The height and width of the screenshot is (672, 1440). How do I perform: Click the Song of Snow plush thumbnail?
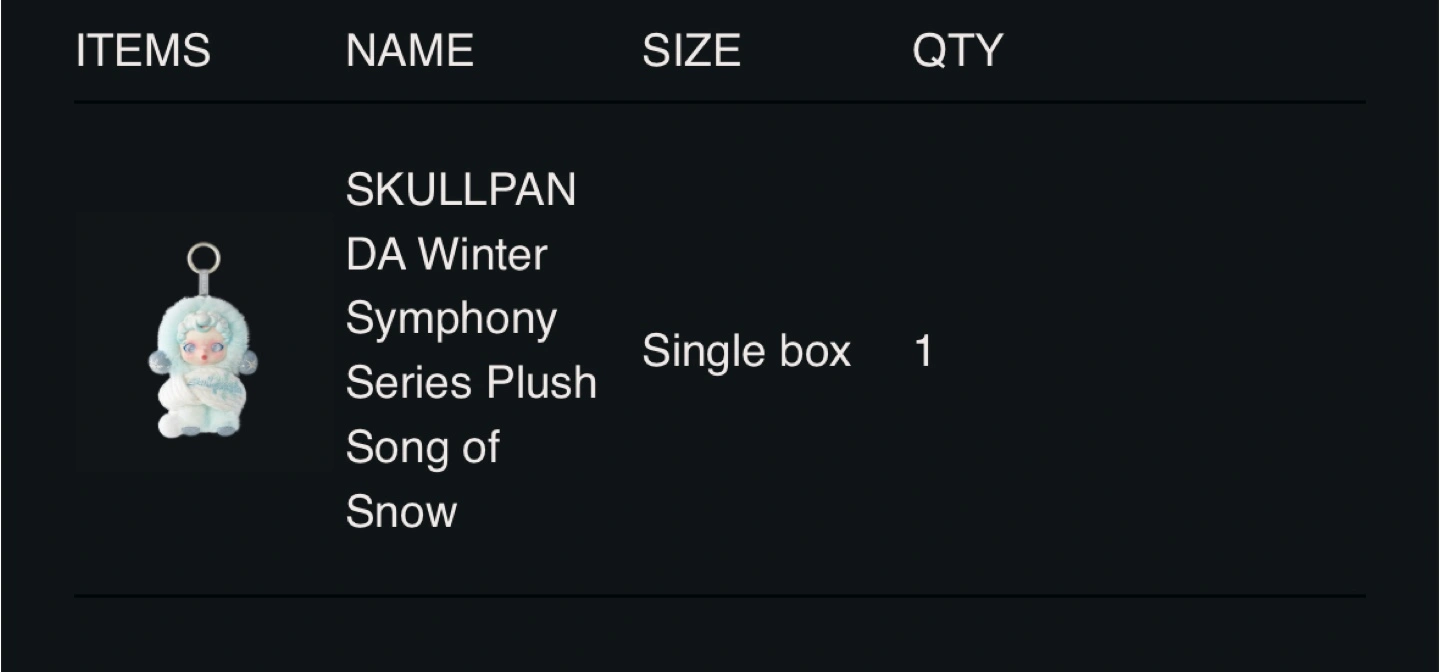pyautogui.click(x=204, y=341)
